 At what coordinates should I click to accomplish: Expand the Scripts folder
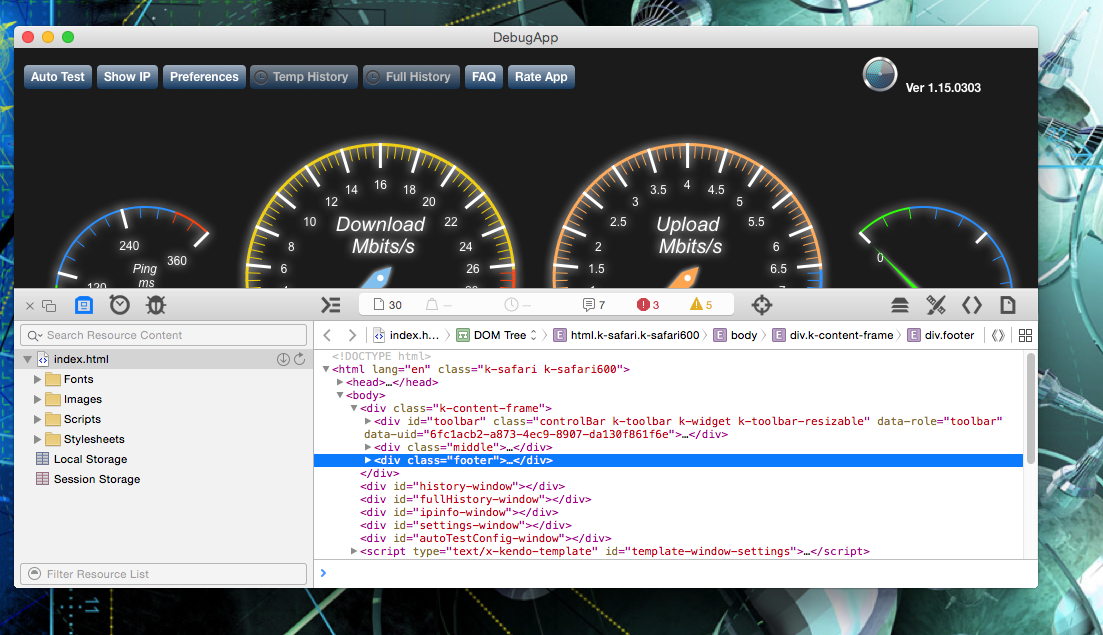[39, 419]
